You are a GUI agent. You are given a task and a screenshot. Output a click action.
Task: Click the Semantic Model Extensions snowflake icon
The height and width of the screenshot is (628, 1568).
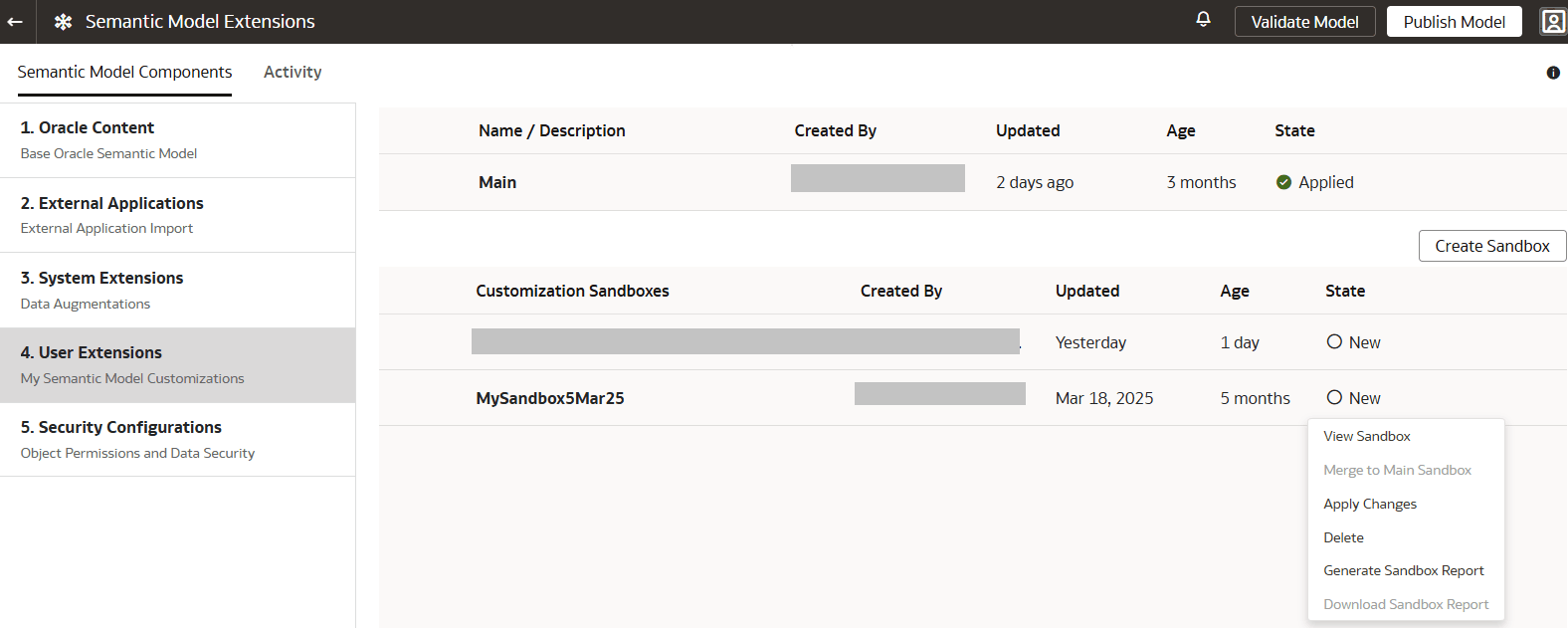pyautogui.click(x=63, y=22)
